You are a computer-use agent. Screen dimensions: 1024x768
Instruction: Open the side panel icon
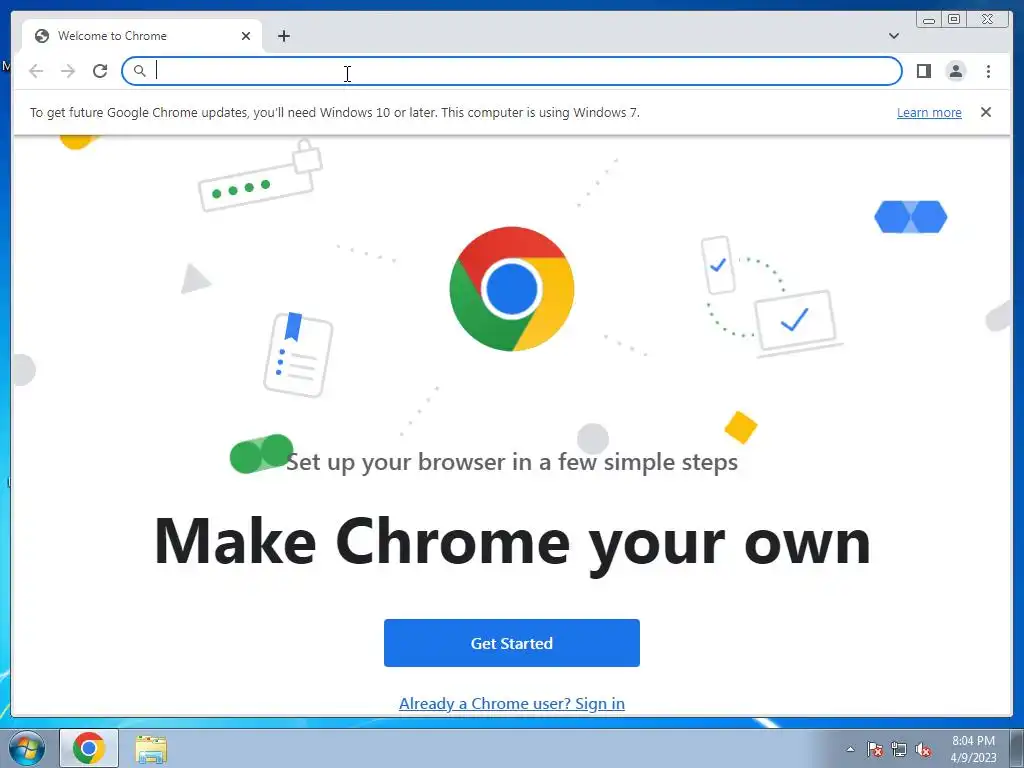923,71
